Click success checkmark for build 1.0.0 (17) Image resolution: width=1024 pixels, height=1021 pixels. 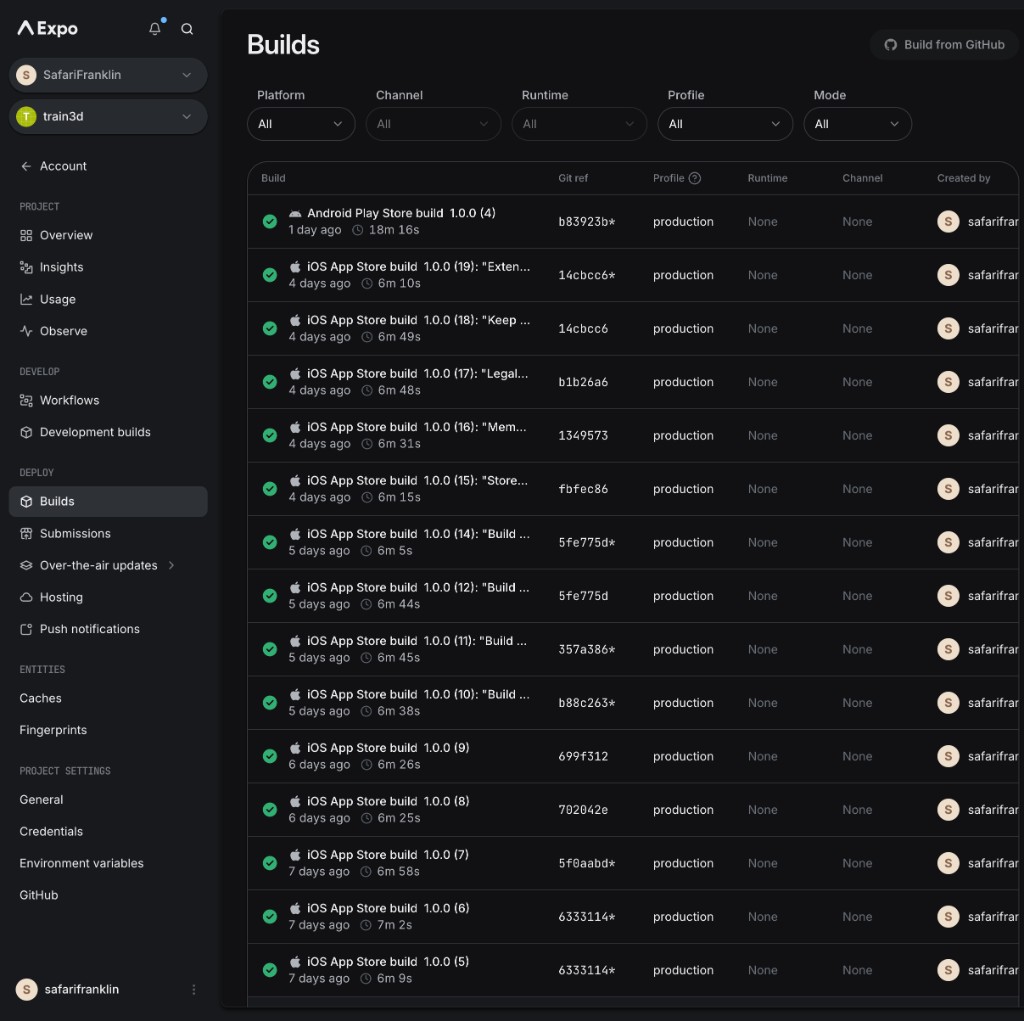[x=270, y=382]
